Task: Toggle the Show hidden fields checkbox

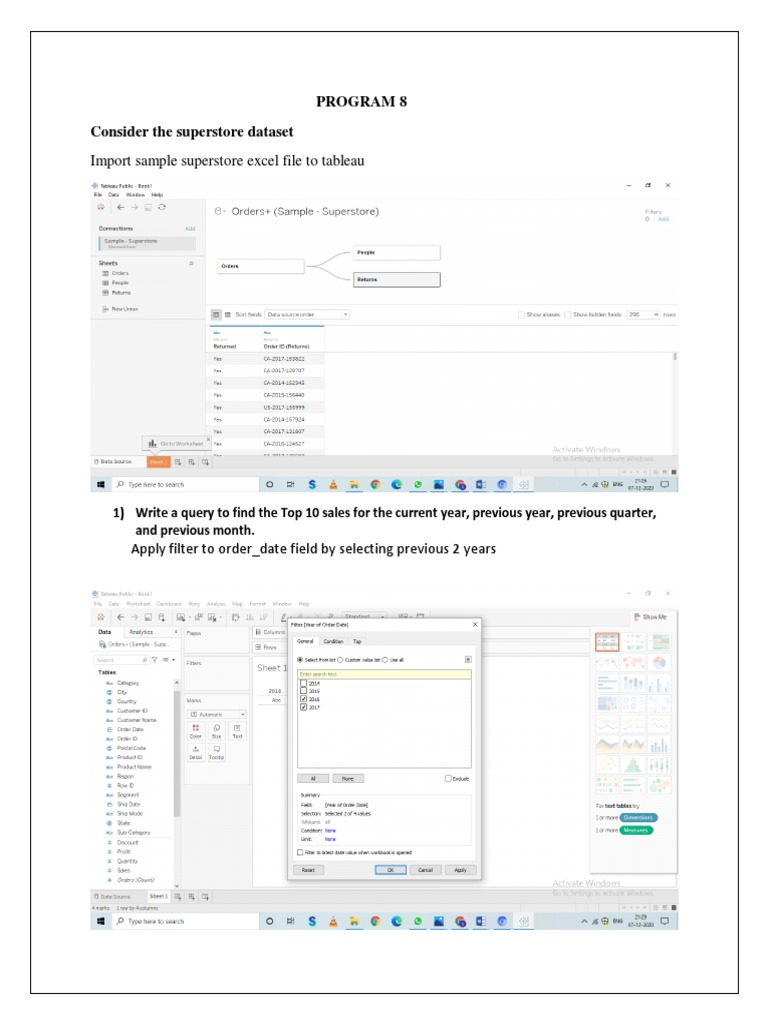Action: (x=568, y=315)
